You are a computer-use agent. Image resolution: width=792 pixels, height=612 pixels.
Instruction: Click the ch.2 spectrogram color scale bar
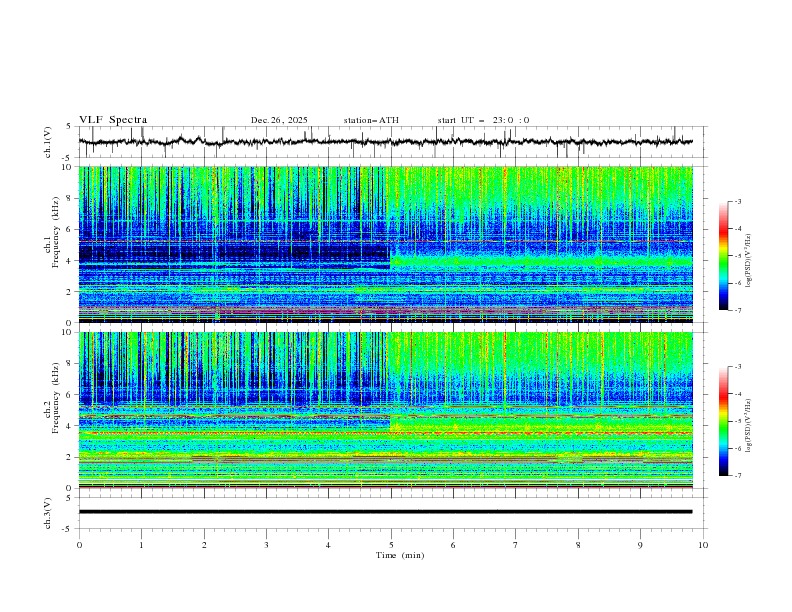723,421
